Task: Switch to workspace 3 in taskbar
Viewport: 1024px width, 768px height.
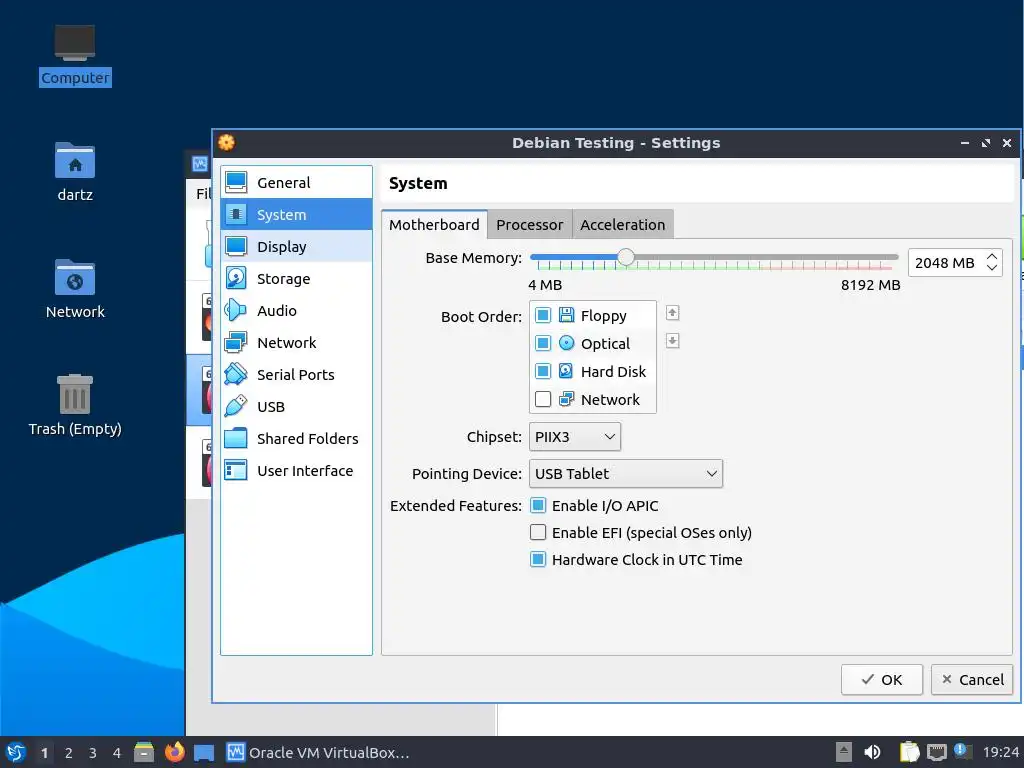Action: 93,753
